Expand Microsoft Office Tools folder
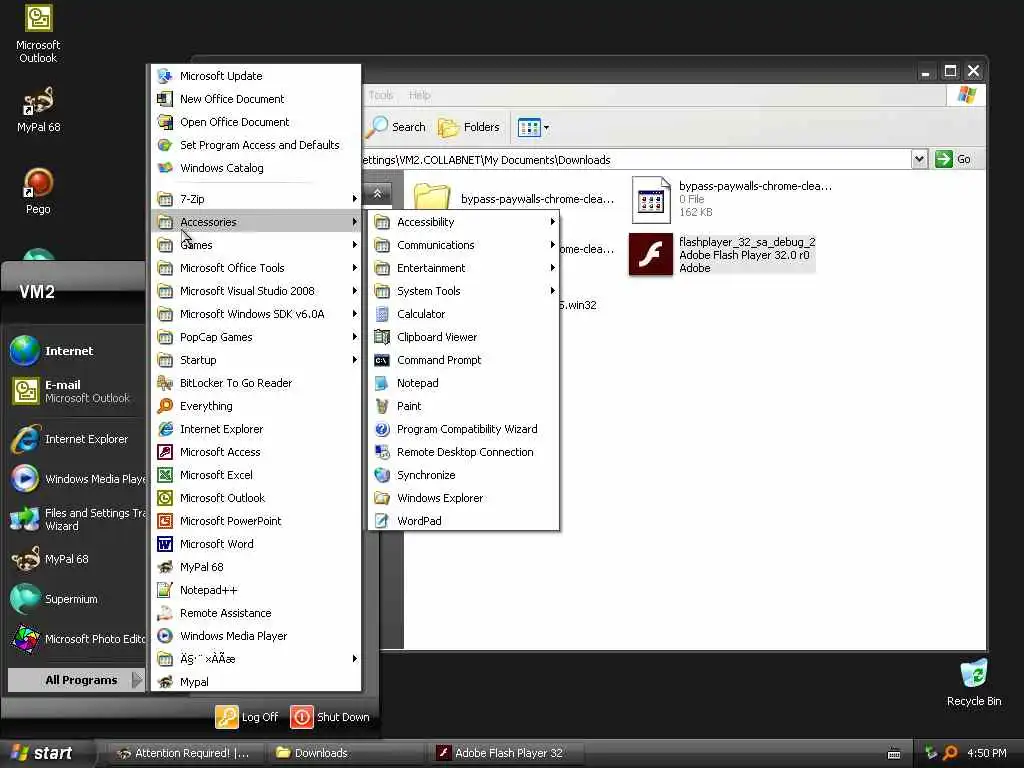 [256, 268]
